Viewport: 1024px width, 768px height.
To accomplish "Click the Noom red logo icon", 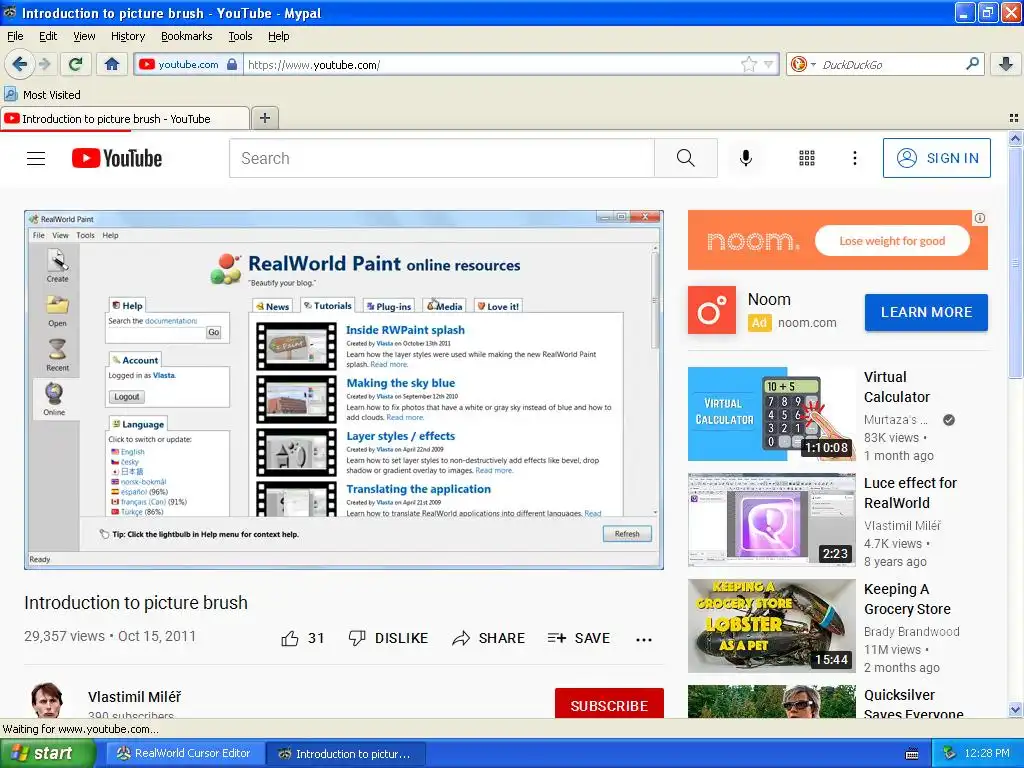I will [x=712, y=310].
